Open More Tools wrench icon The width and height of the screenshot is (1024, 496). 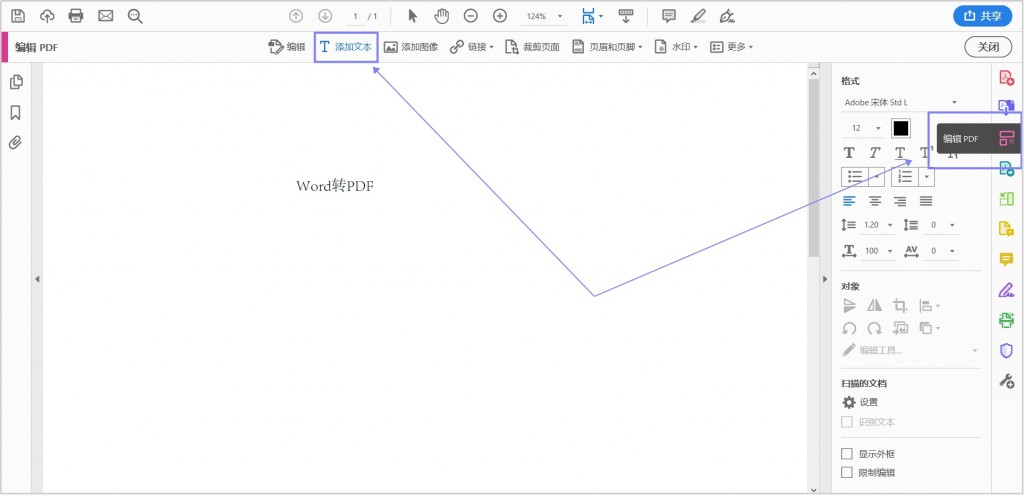pos(1006,381)
